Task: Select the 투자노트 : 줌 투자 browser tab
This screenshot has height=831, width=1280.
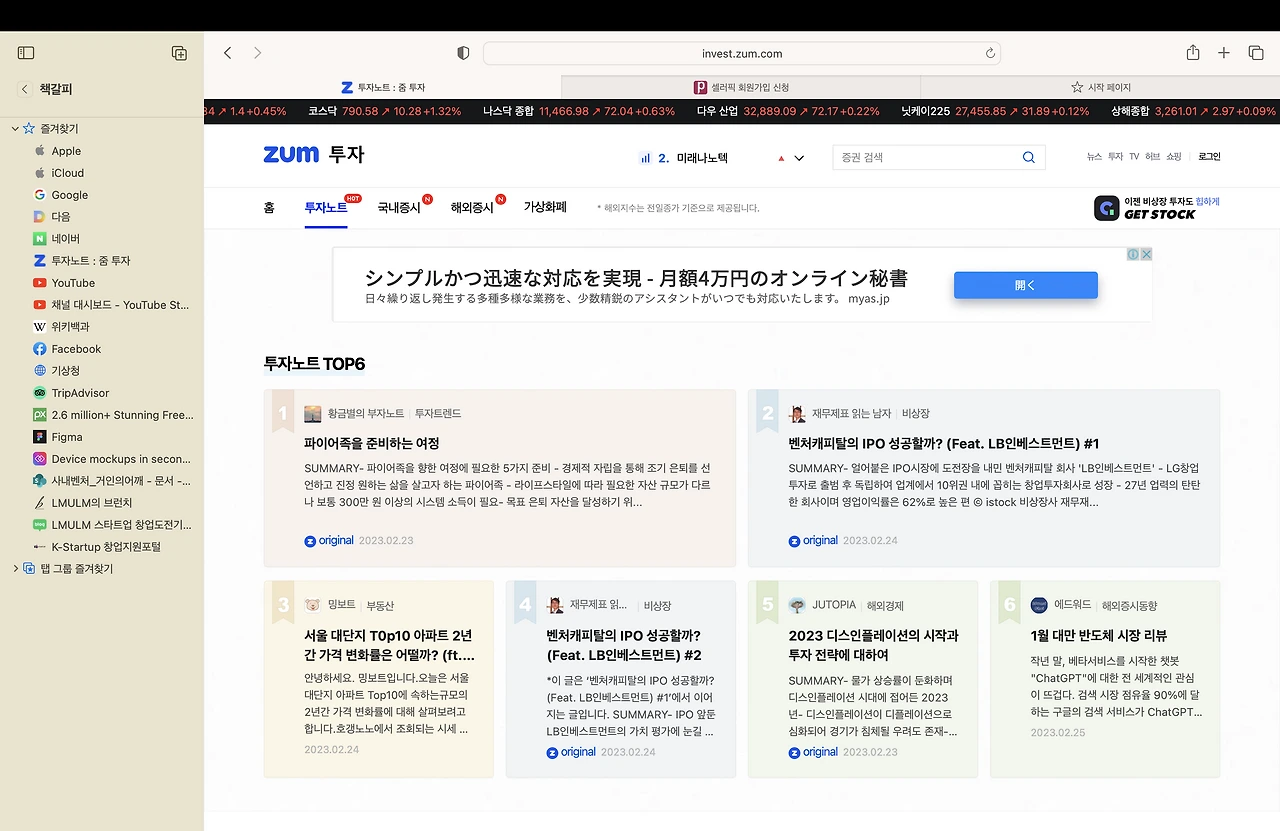Action: [x=383, y=87]
